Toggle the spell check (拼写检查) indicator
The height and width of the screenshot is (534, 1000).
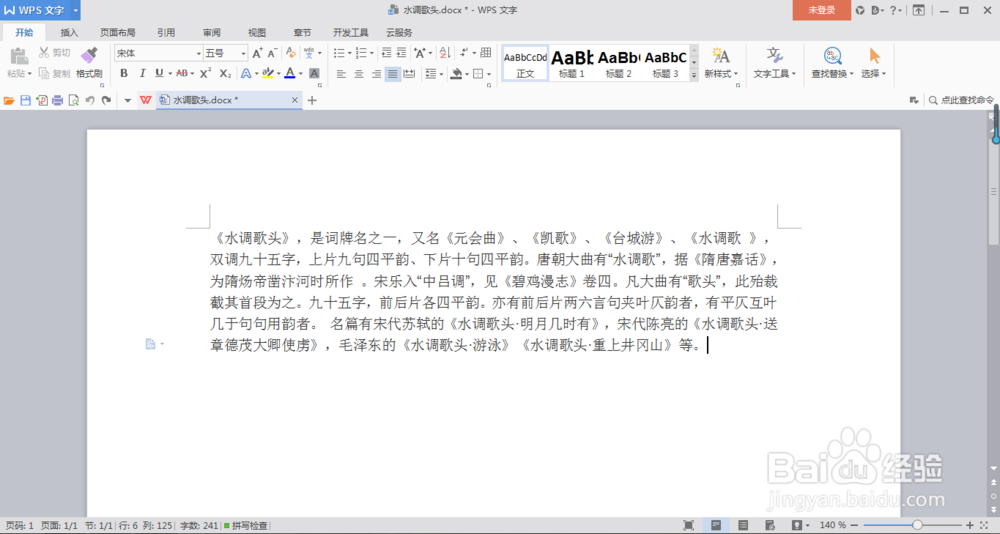246,526
